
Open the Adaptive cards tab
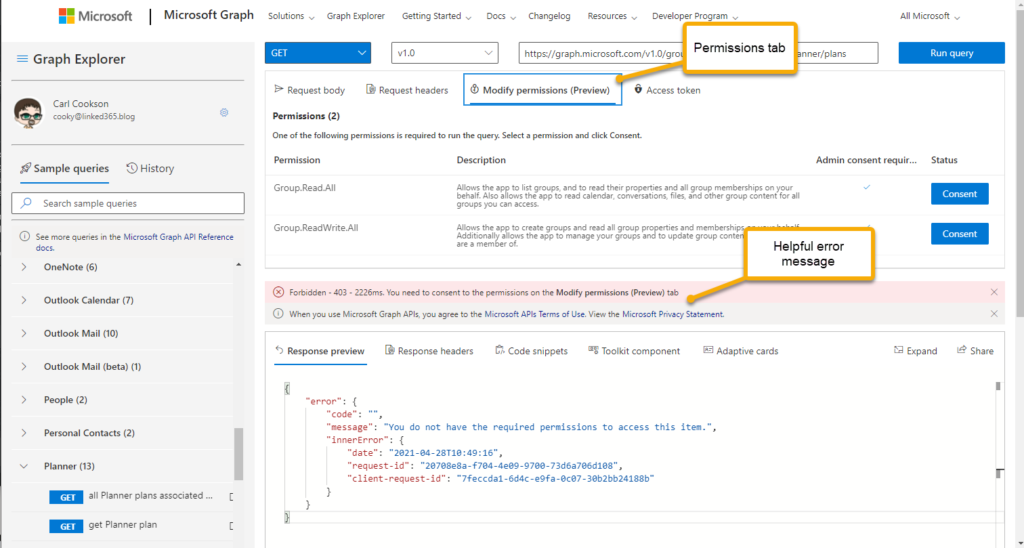pyautogui.click(x=741, y=351)
